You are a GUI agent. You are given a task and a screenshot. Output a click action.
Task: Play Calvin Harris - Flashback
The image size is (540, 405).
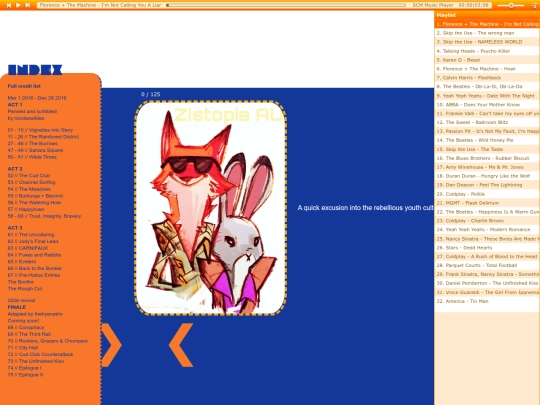[487, 78]
